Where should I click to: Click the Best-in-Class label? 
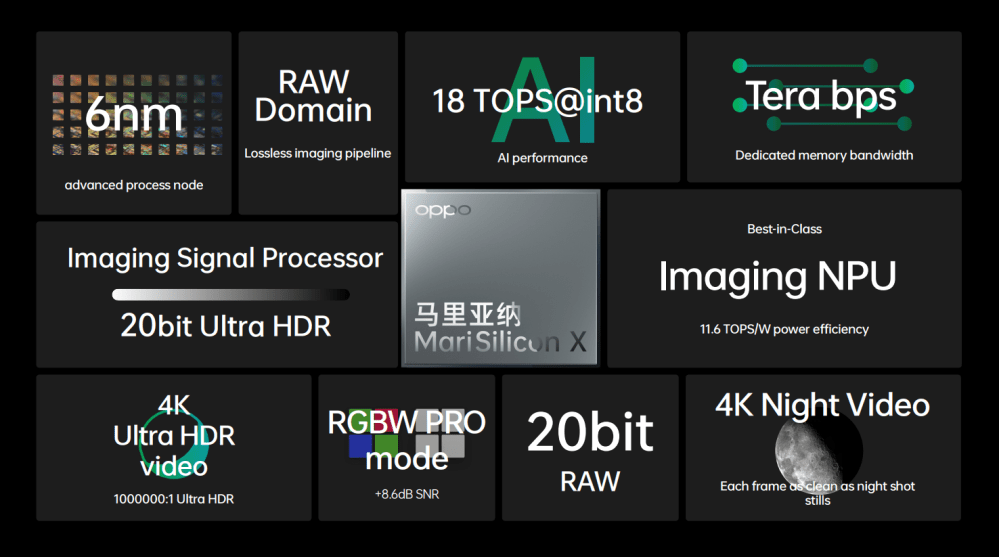pyautogui.click(x=784, y=229)
